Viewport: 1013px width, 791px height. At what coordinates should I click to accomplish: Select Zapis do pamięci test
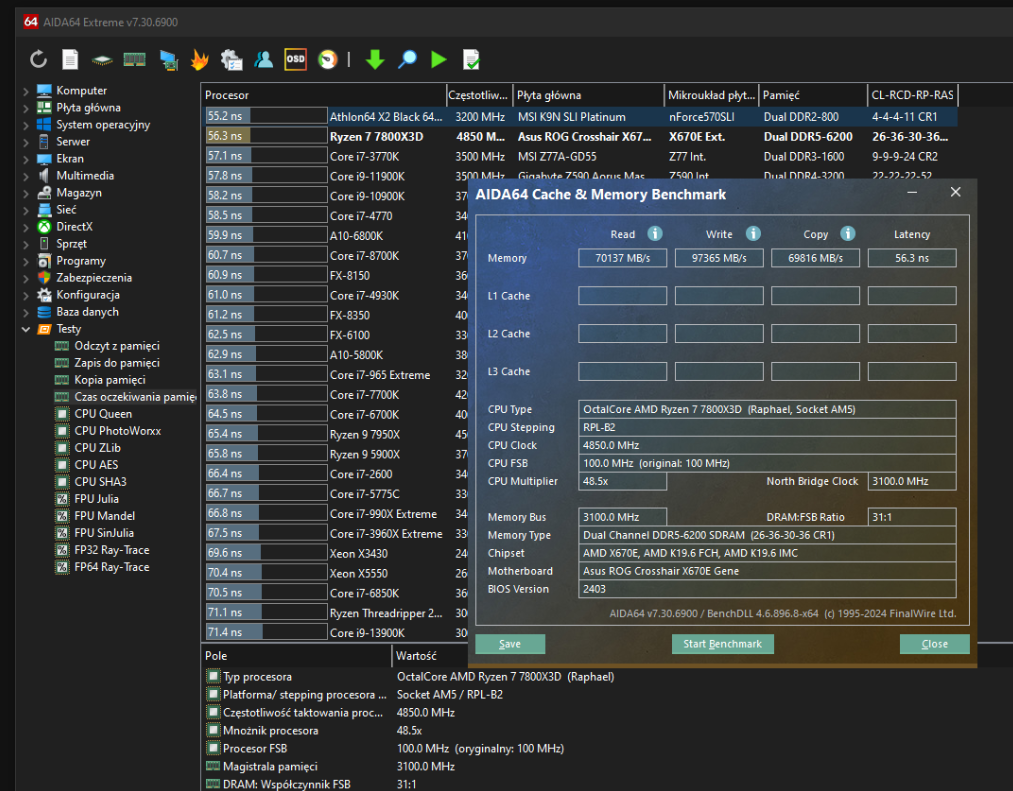pyautogui.click(x=117, y=363)
